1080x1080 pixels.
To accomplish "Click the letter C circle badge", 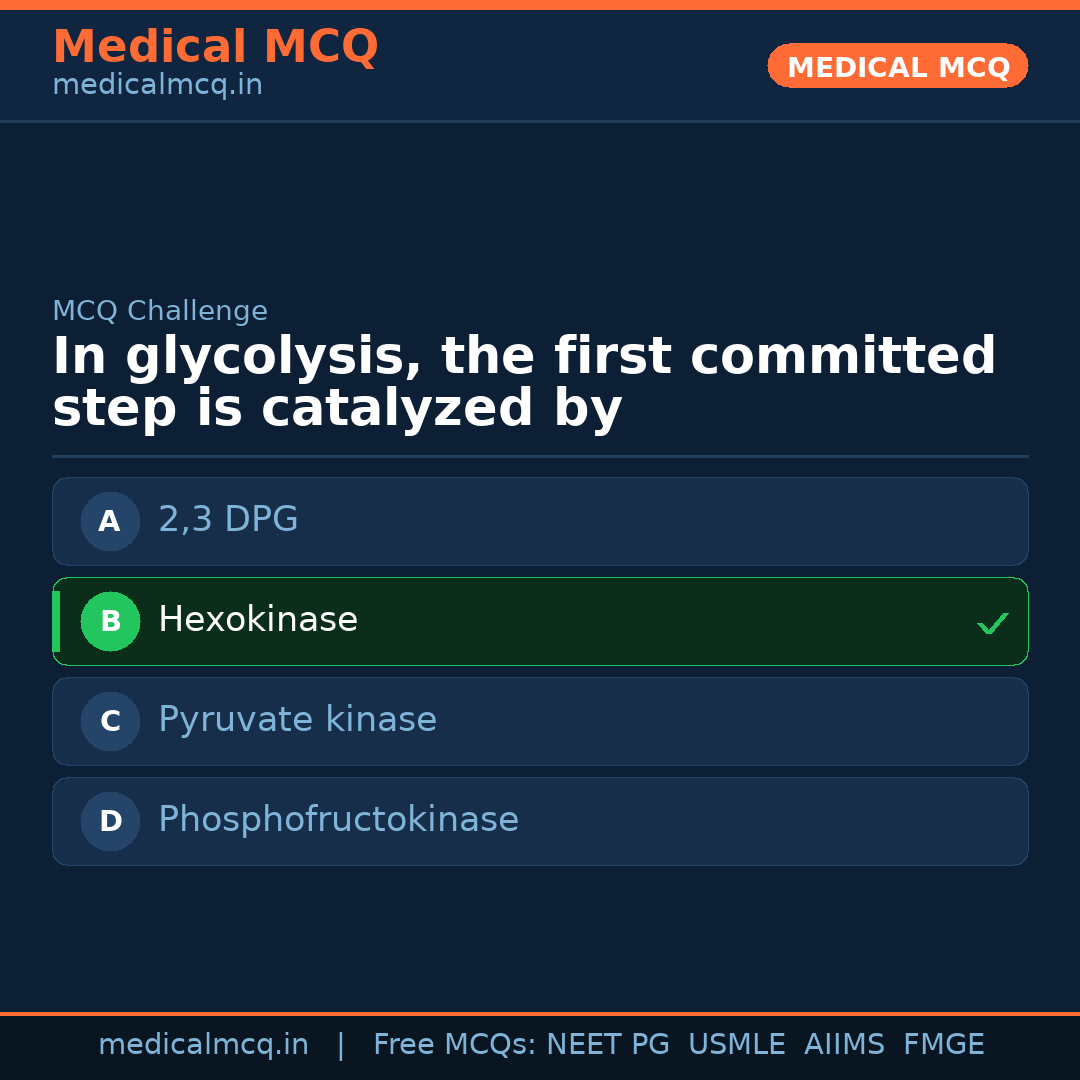I will 110,721.
